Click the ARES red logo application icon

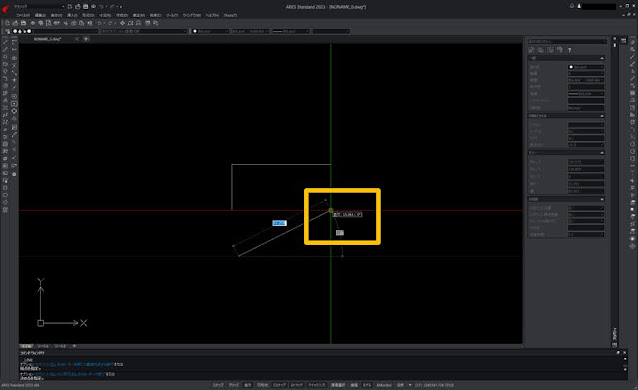5,8
